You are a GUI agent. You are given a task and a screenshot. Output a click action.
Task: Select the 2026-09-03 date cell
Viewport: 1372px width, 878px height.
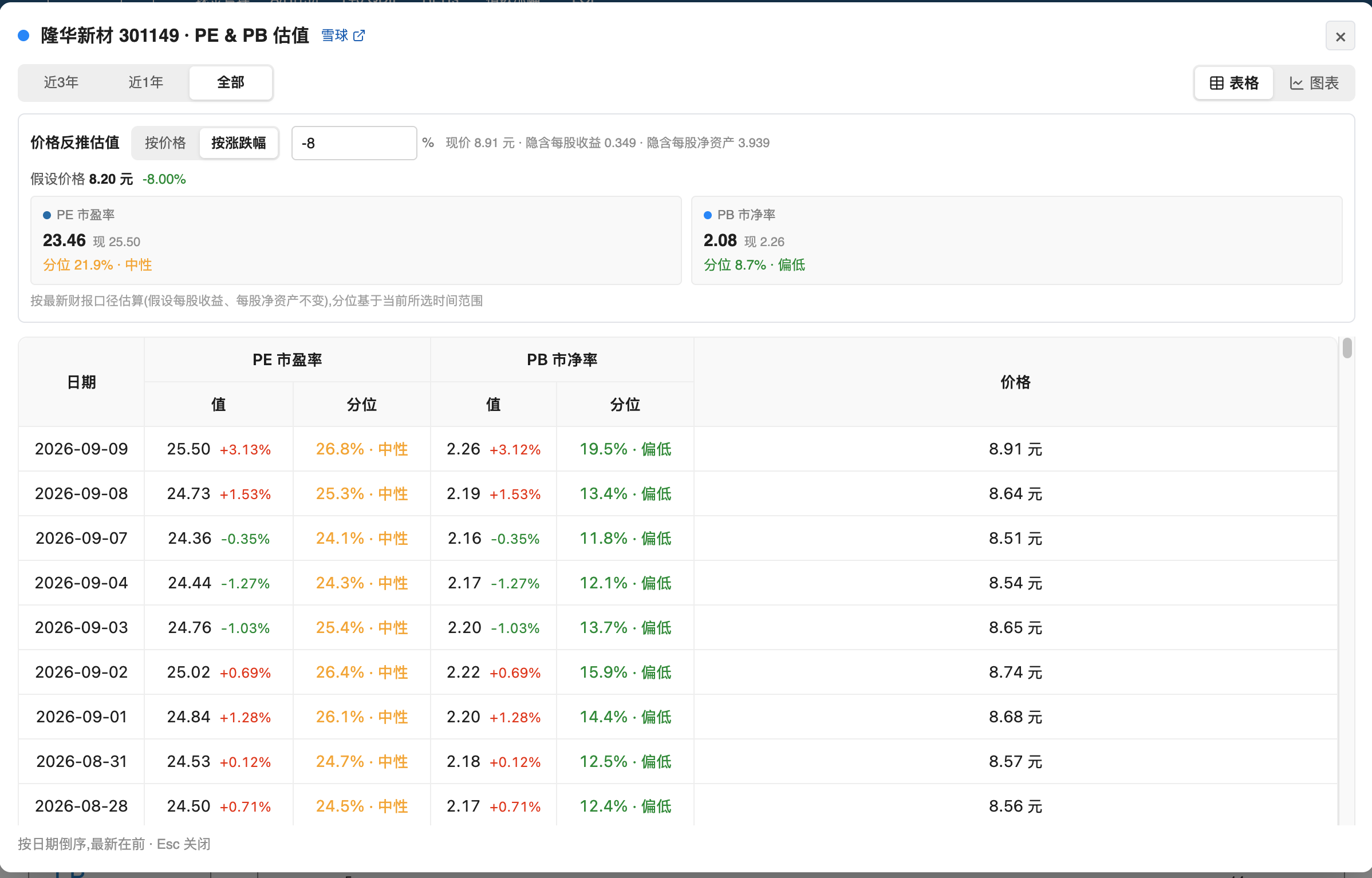pyautogui.click(x=81, y=627)
